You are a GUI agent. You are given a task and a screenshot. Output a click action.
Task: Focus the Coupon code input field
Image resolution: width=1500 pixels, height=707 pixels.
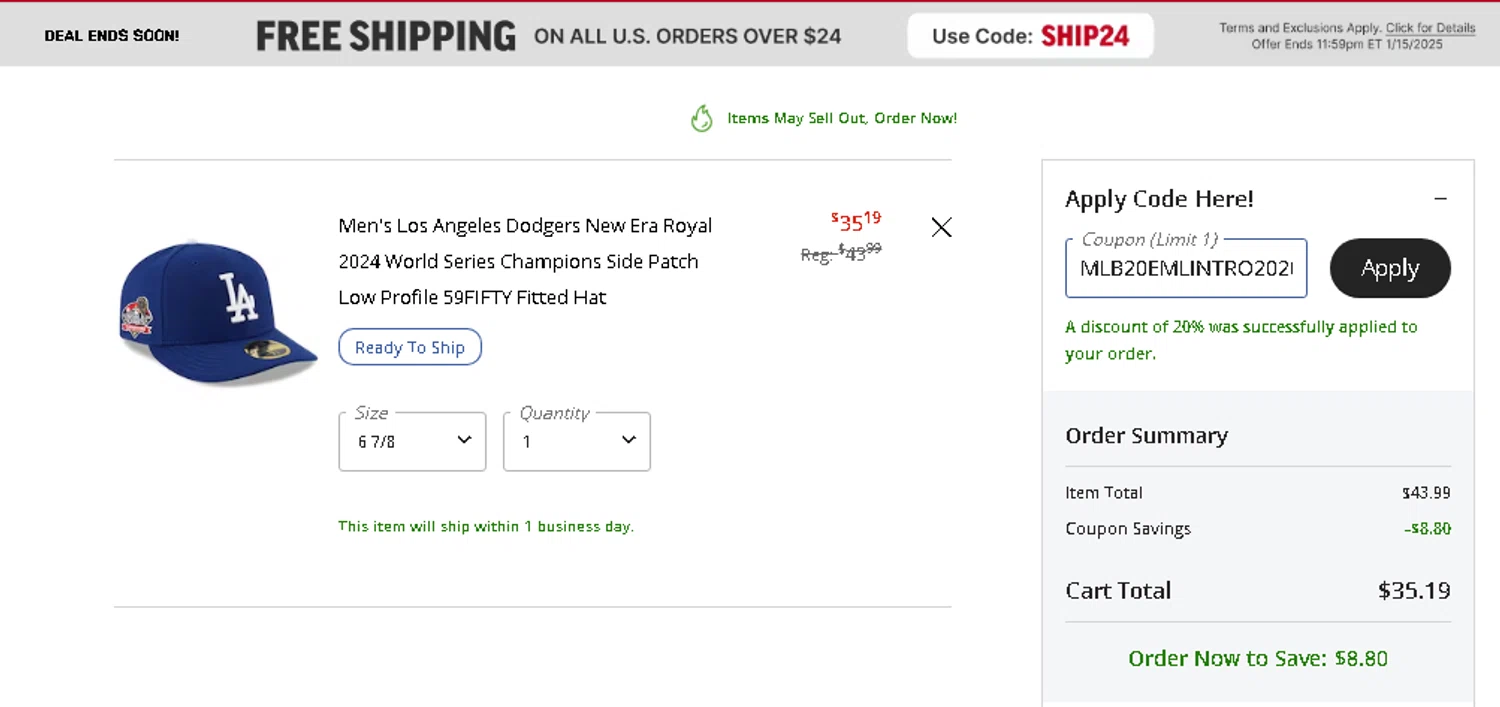pyautogui.click(x=1186, y=268)
